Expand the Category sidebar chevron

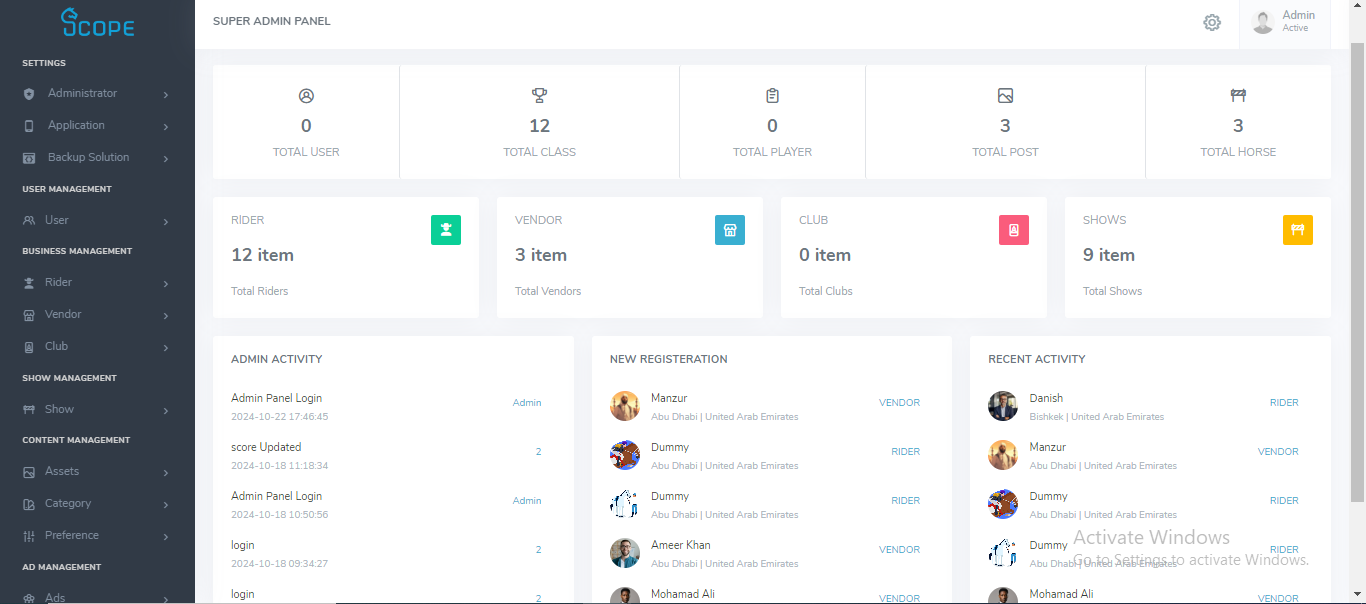(x=165, y=505)
